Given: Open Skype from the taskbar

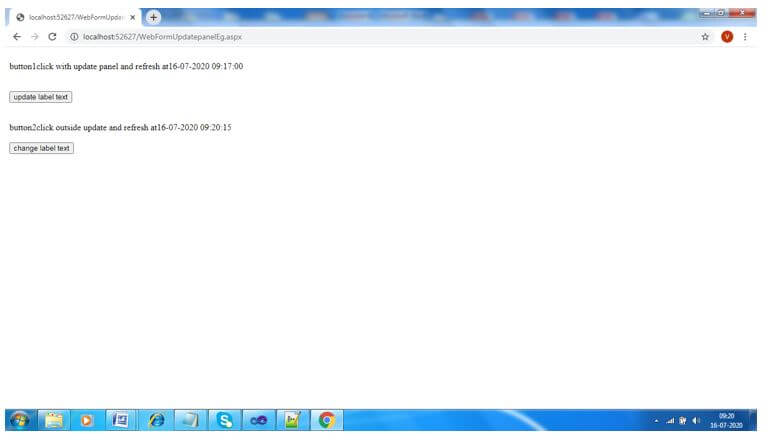Looking at the screenshot, I should 224,420.
